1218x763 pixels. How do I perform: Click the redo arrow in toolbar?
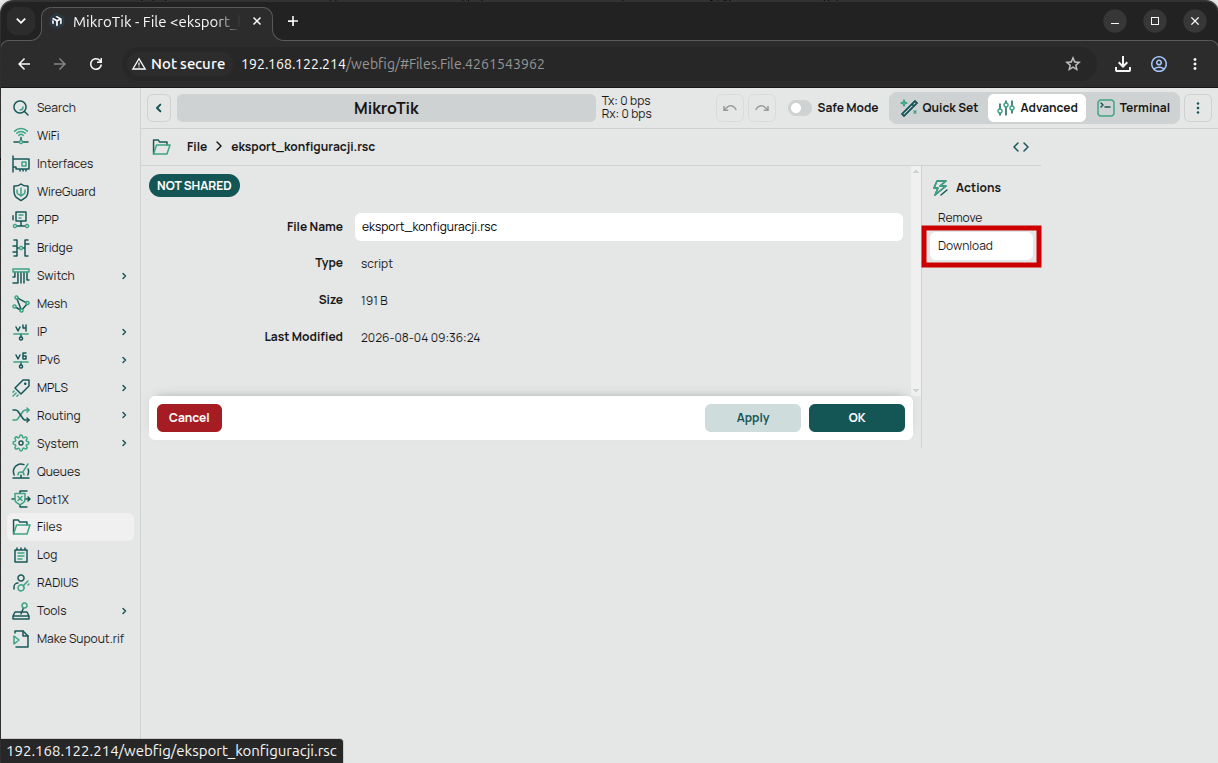762,108
